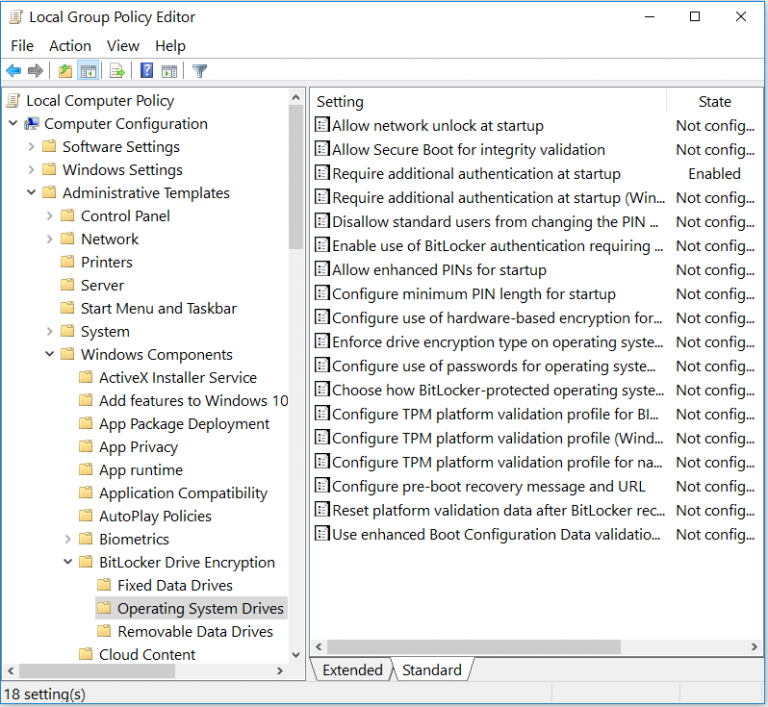This screenshot has height=707, width=768.
Task: Select Operating System Drives tree item
Action: (x=200, y=608)
